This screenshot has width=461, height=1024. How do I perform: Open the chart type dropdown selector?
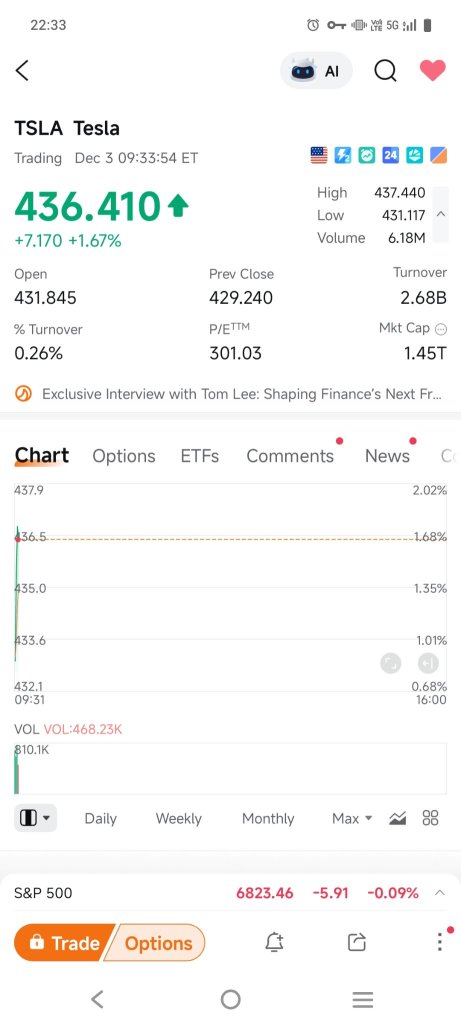coord(35,818)
